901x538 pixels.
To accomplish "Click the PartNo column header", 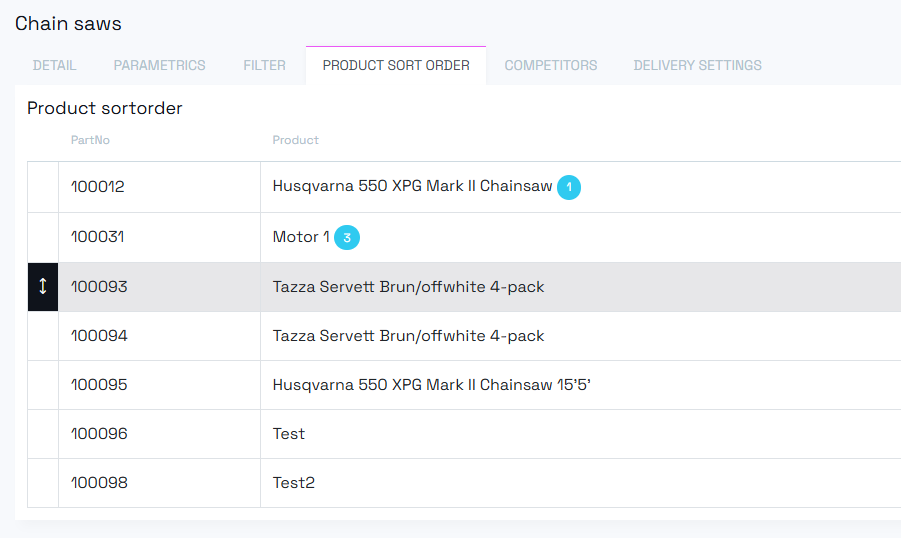I will click(85, 140).
